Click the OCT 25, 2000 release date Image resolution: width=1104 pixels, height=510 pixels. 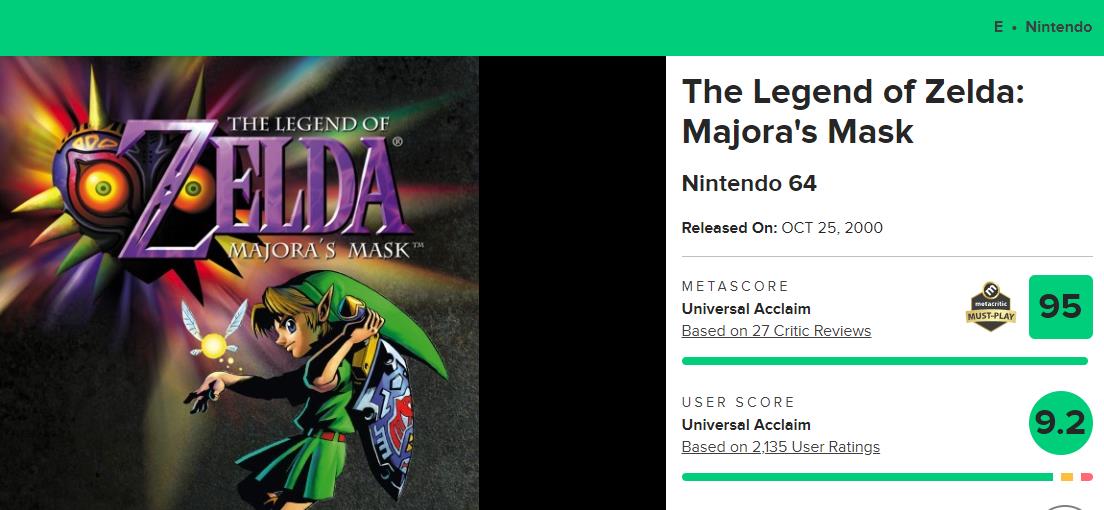point(832,228)
